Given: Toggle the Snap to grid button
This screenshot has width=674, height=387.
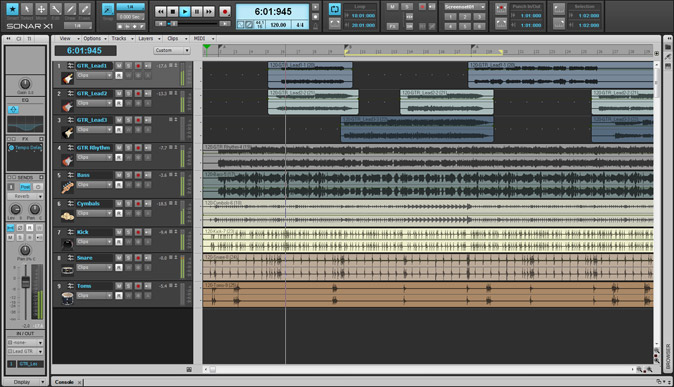Looking at the screenshot, I should coord(108,9).
